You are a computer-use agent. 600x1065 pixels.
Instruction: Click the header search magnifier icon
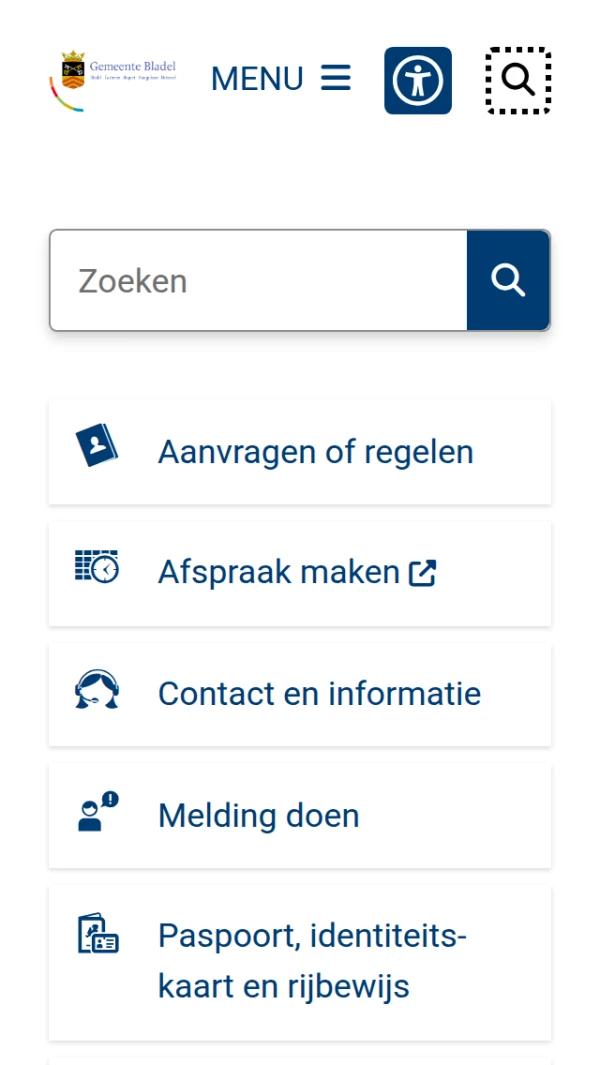tap(518, 80)
